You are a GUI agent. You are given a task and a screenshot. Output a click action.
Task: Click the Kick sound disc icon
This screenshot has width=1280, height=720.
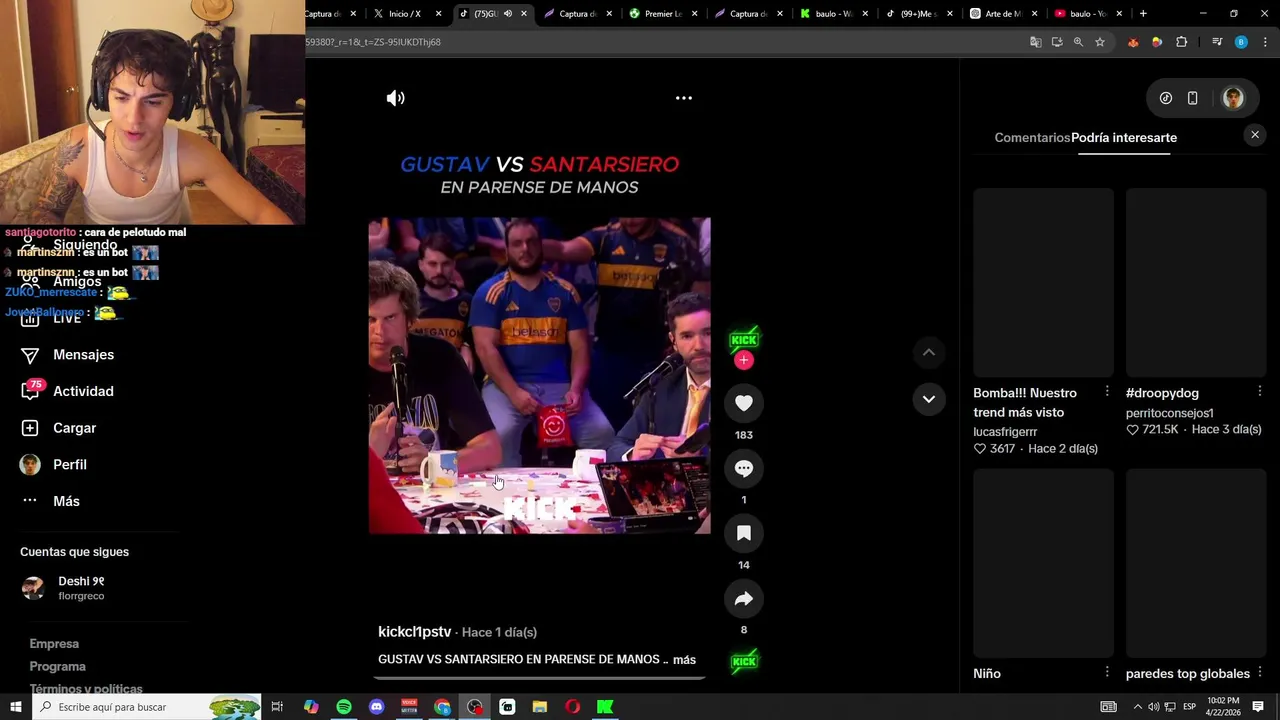pyautogui.click(x=744, y=662)
